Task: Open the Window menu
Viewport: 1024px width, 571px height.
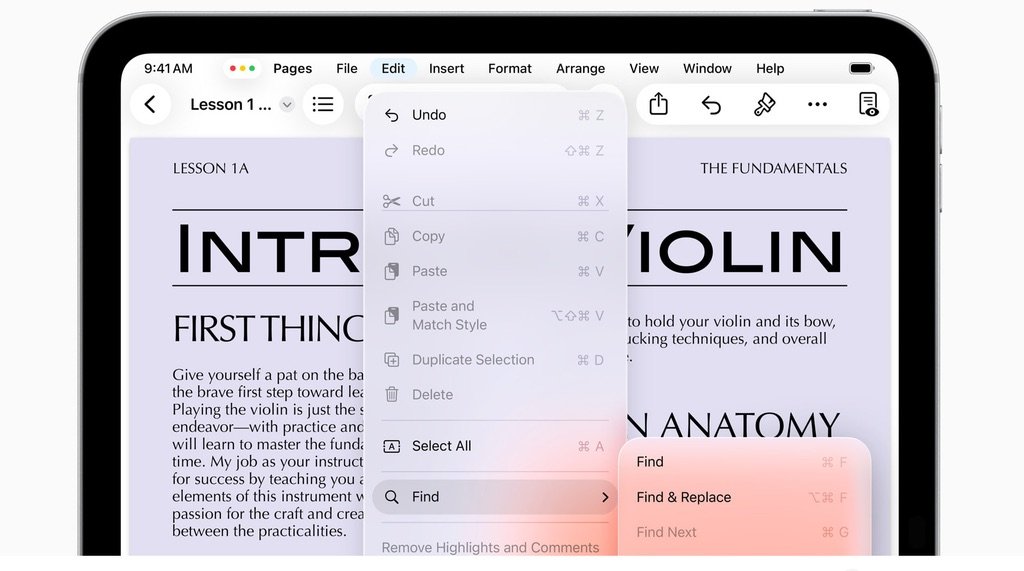Action: pyautogui.click(x=707, y=69)
